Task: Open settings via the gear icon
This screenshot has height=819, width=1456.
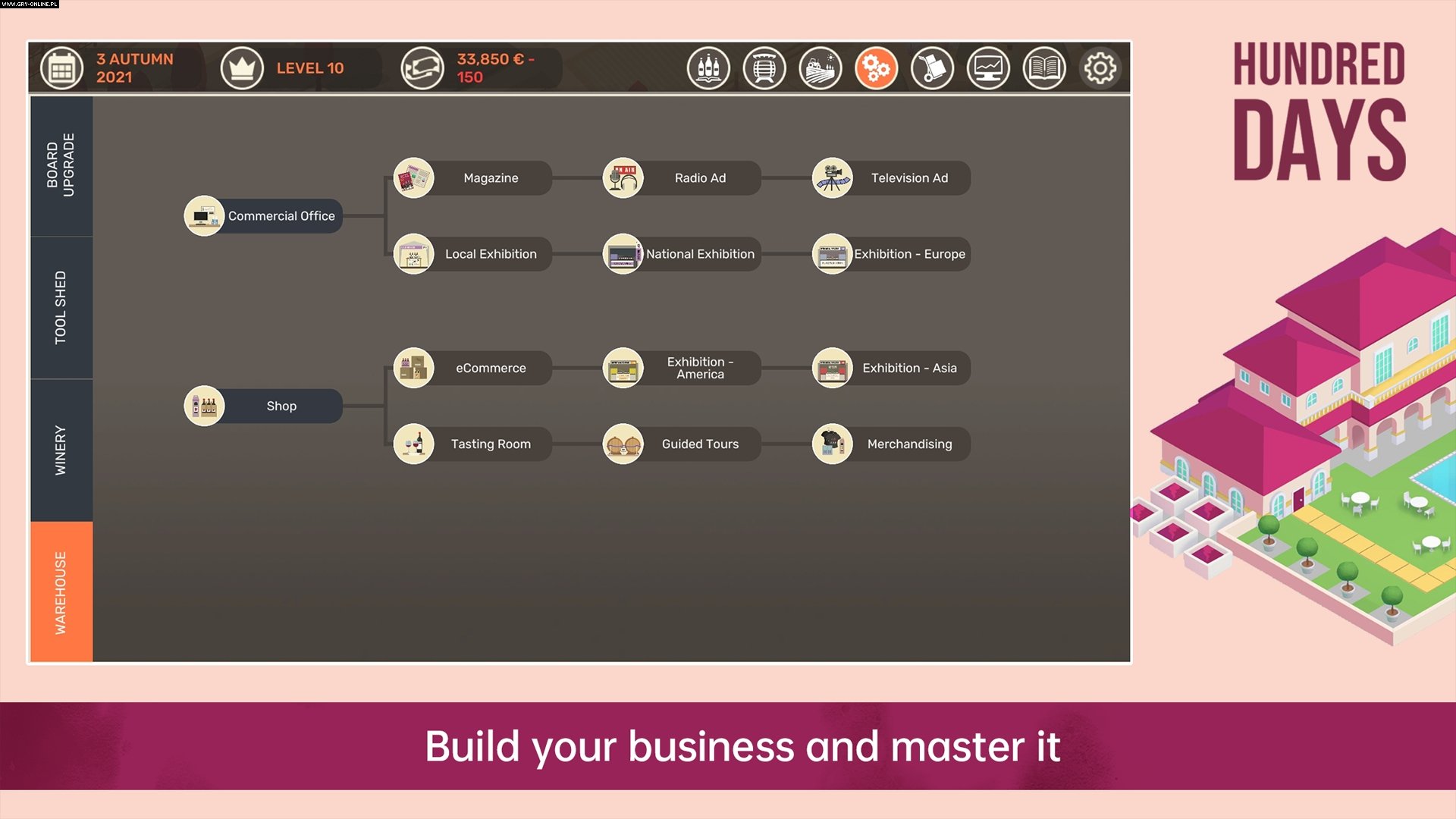Action: click(1100, 67)
